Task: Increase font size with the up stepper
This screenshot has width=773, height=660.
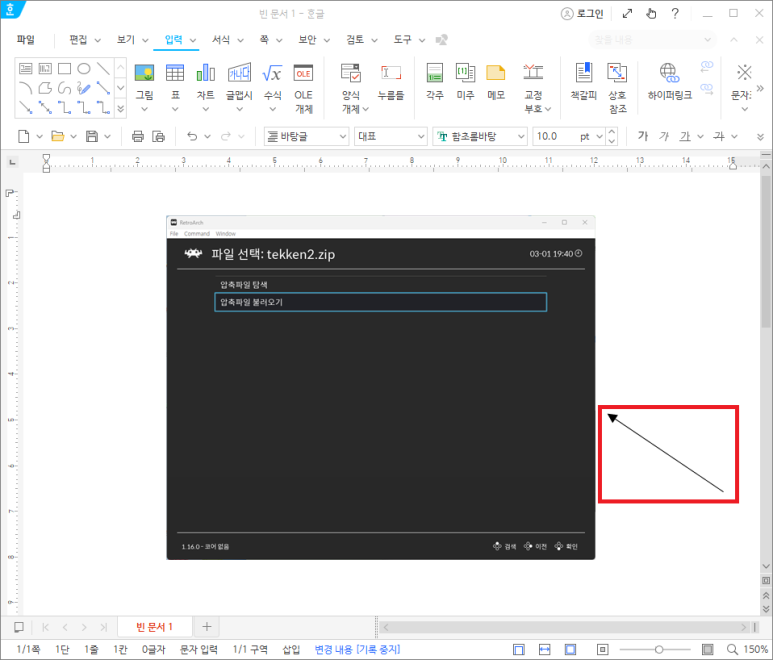Action: point(612,132)
